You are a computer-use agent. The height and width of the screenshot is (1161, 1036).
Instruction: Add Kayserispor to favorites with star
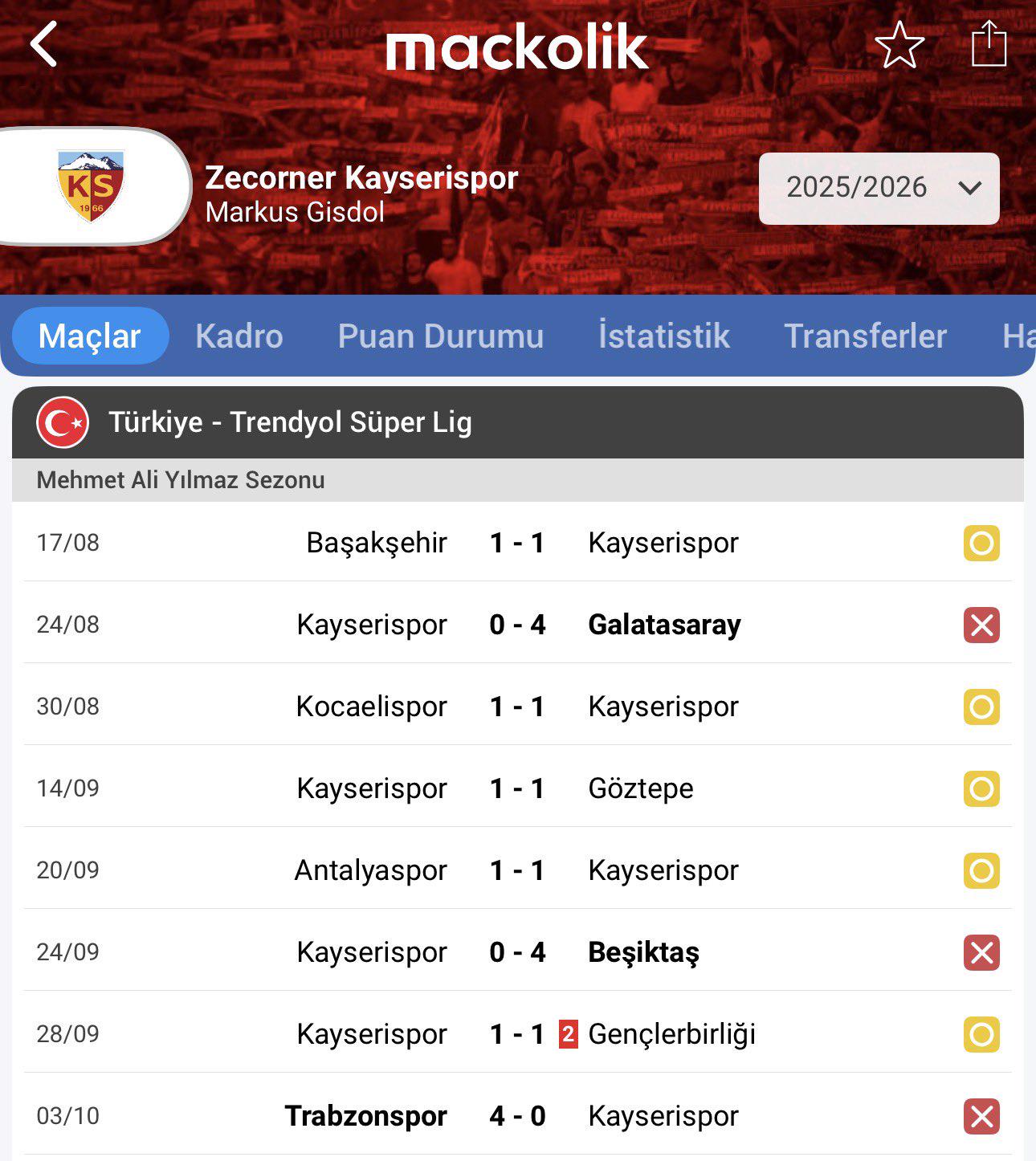899,45
